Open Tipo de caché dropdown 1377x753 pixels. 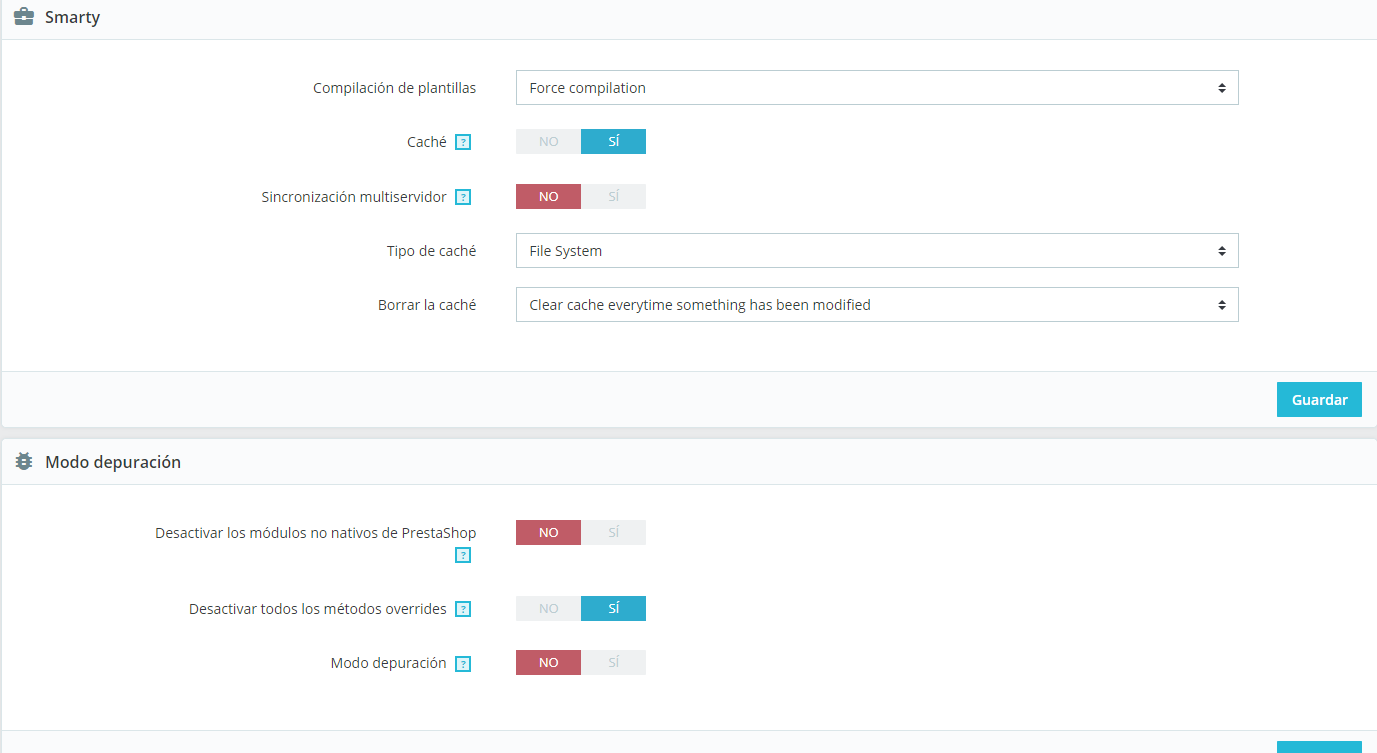(877, 250)
